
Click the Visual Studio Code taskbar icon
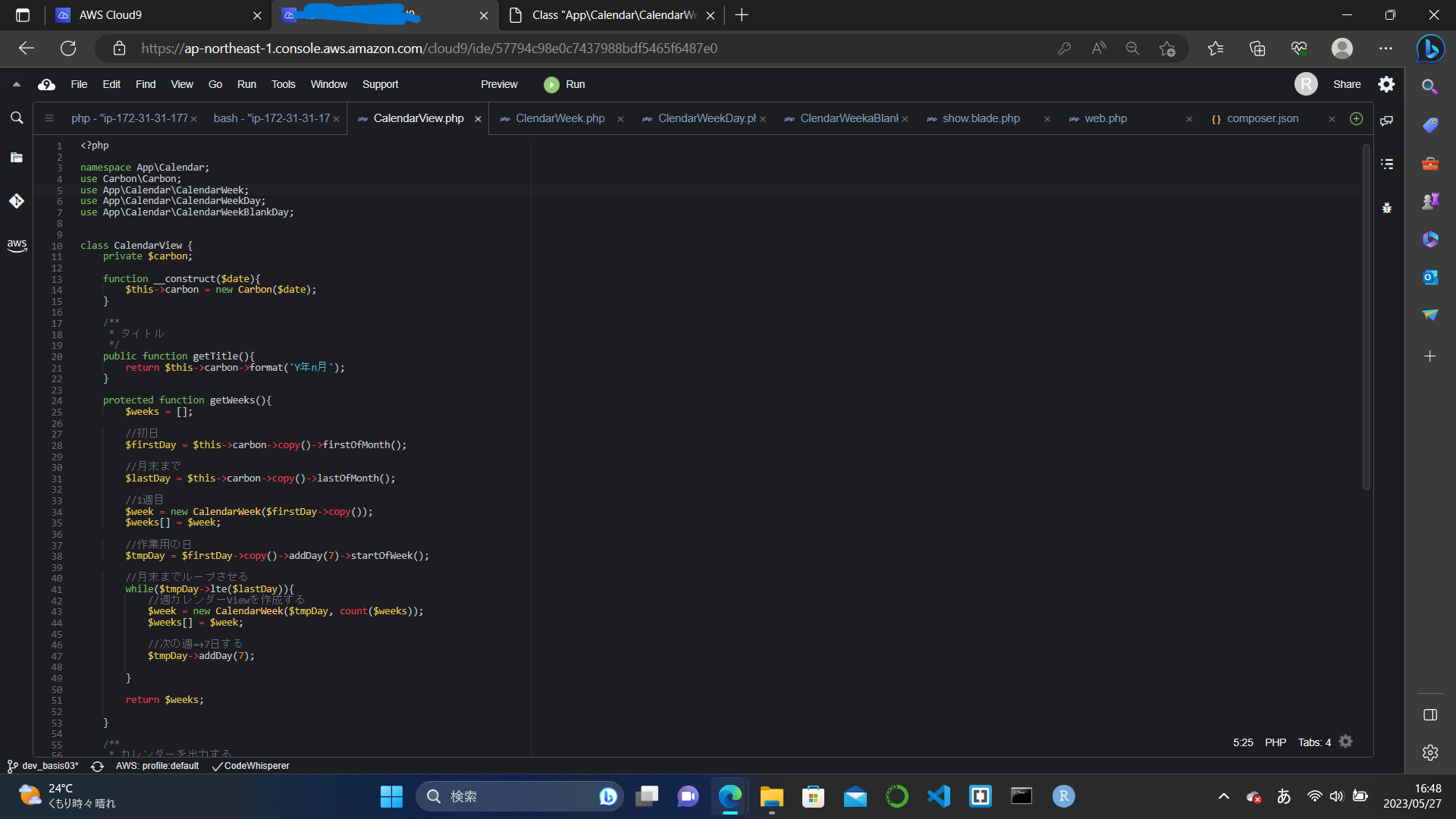tap(939, 796)
